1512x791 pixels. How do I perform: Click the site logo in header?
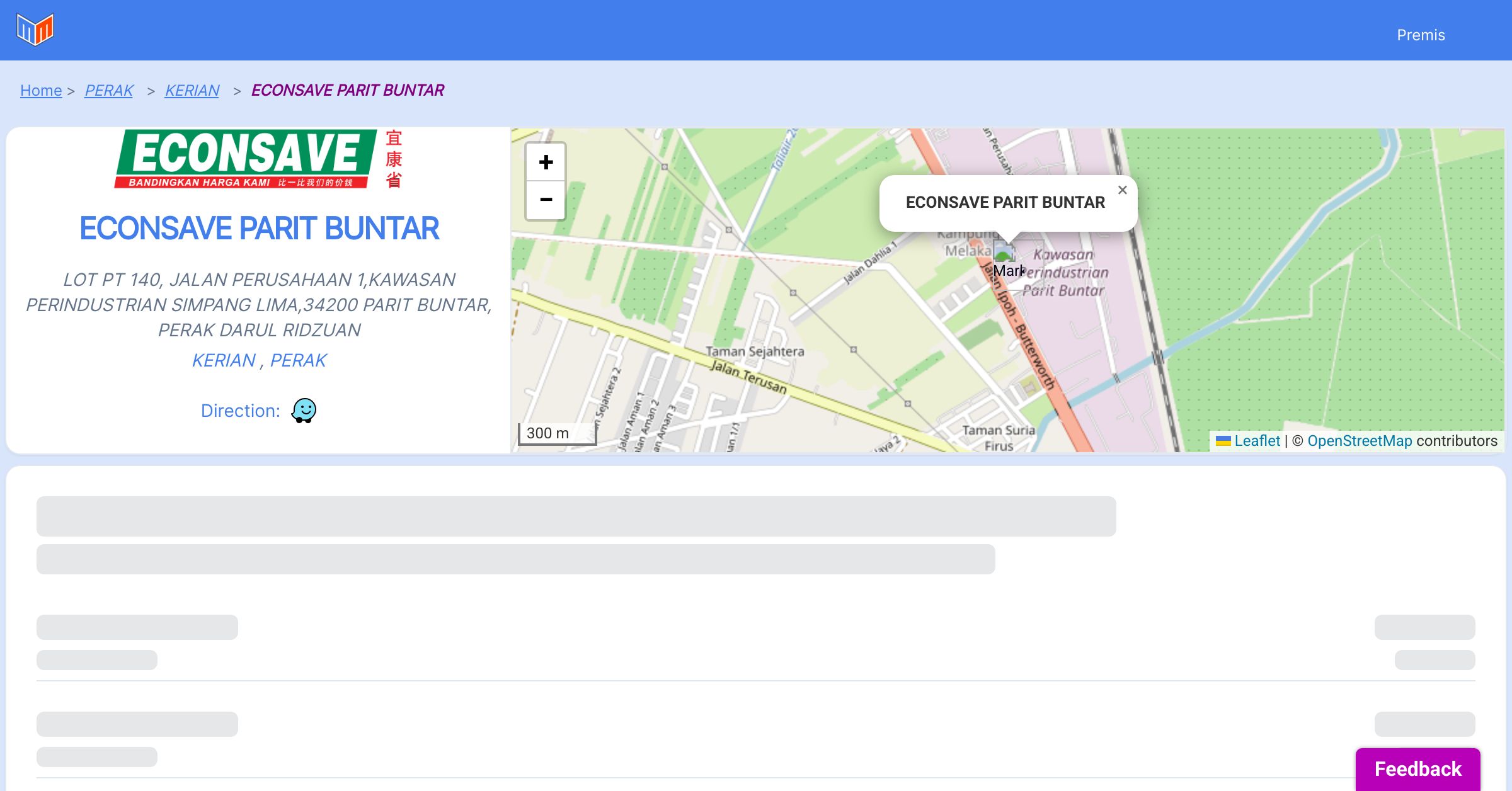coord(35,30)
